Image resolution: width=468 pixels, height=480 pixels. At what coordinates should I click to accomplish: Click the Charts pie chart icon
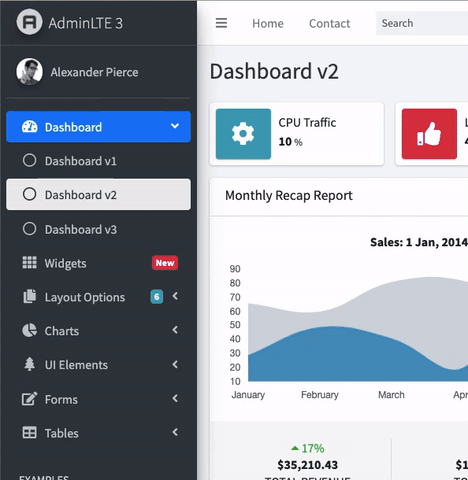pyautogui.click(x=30, y=330)
